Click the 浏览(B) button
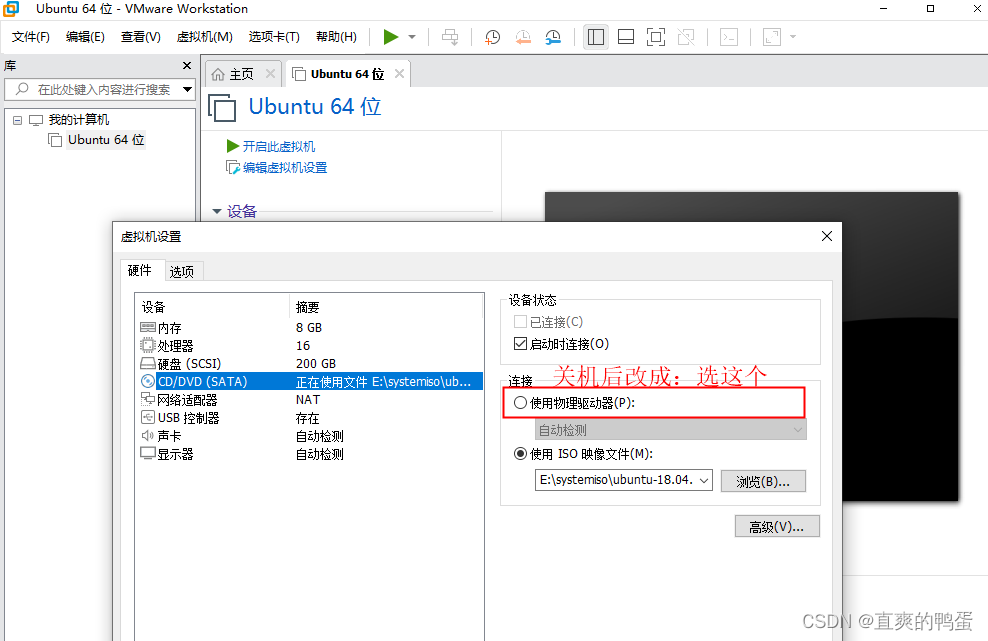 tap(763, 481)
